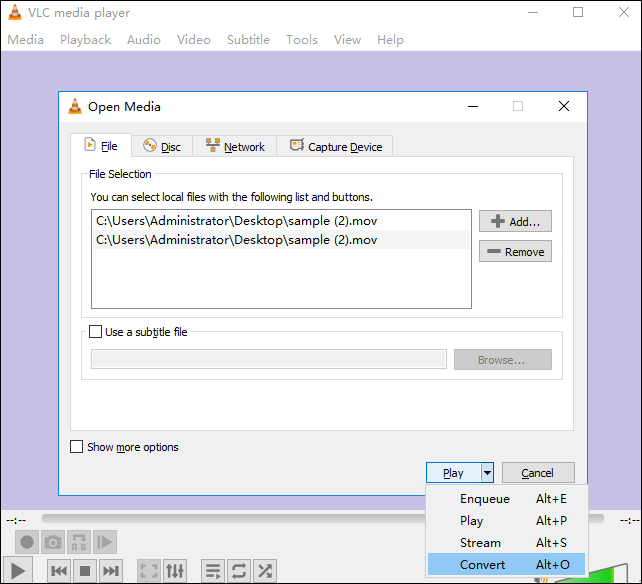Skip to next media track
The width and height of the screenshot is (642, 584).
(111, 571)
